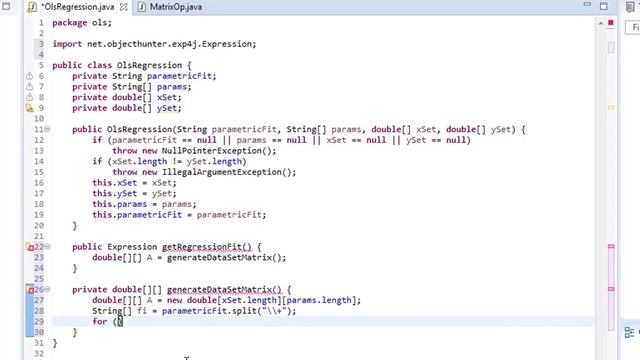
Task: Click the 'import' keyword on line 3
Action: coord(67,44)
